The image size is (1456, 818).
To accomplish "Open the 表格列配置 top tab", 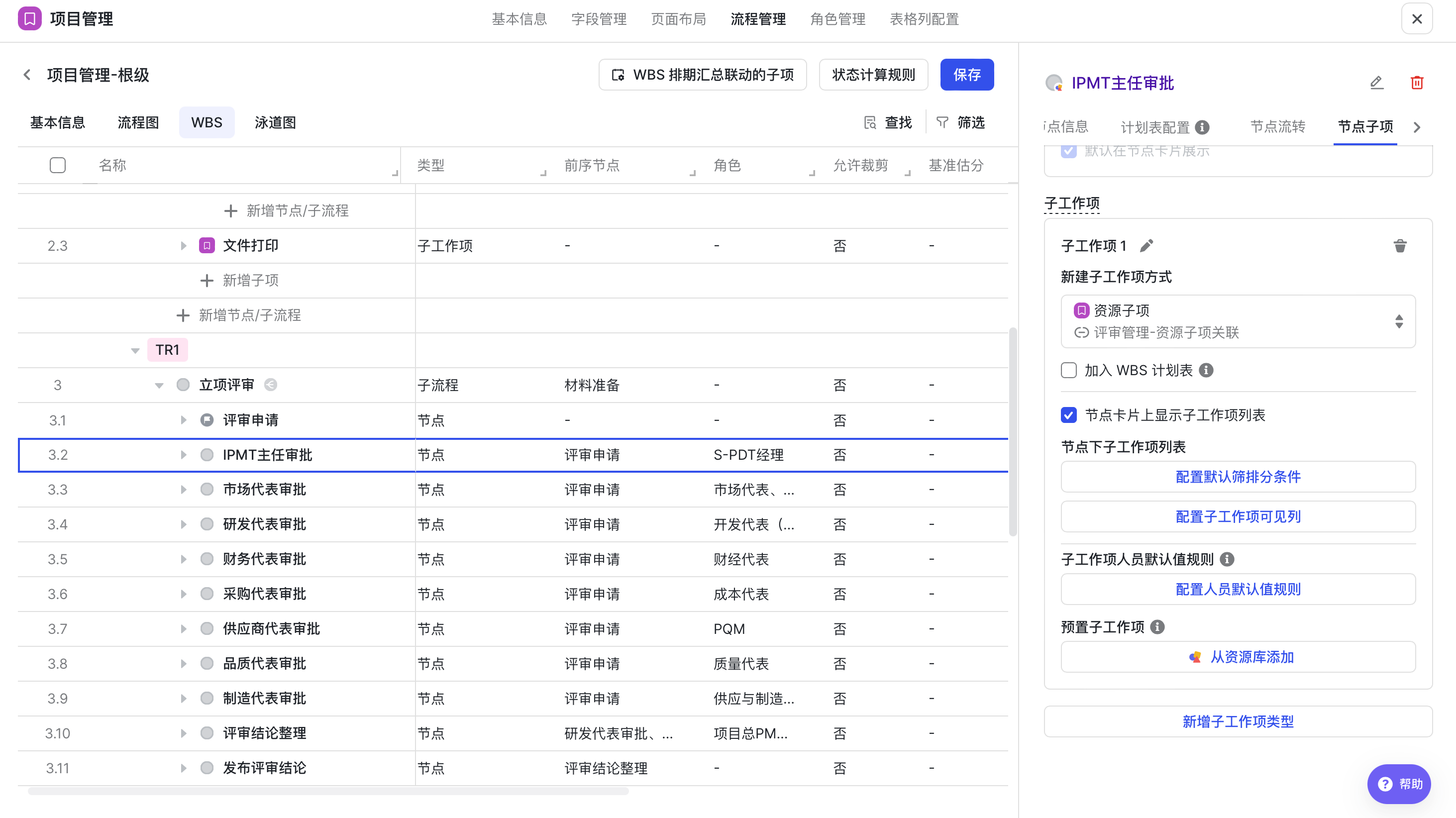I will [924, 19].
